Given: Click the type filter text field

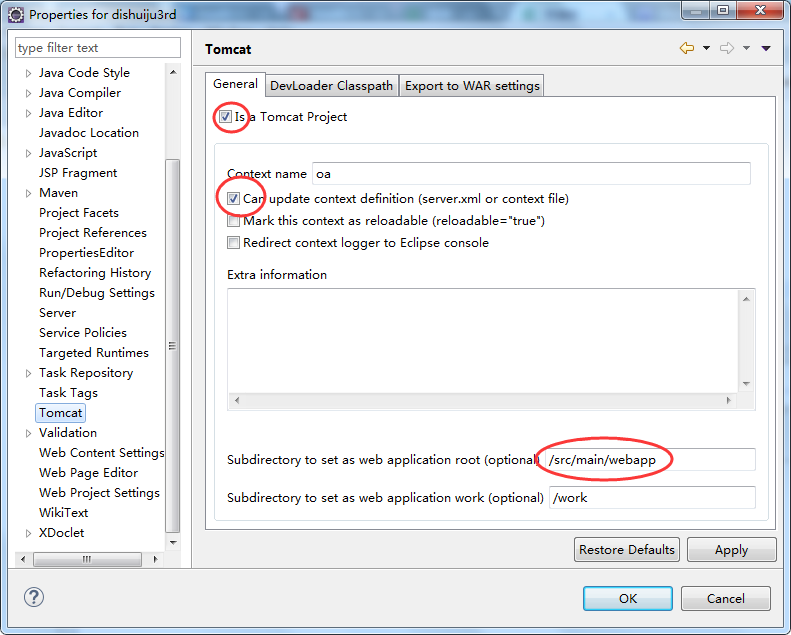Looking at the screenshot, I should 98,48.
